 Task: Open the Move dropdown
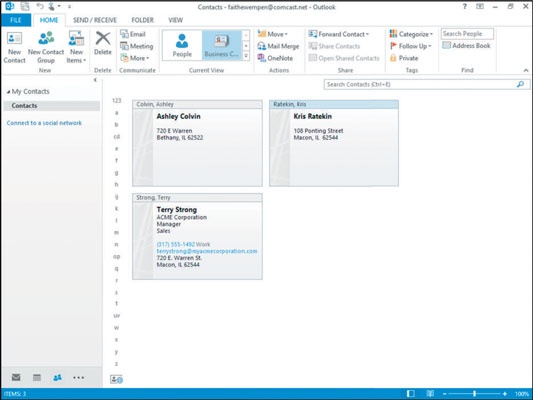(x=273, y=34)
